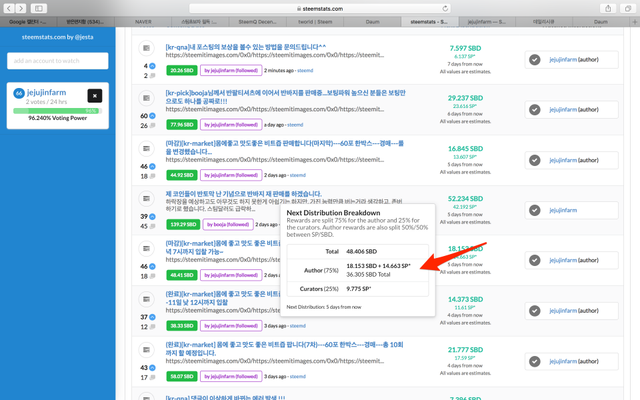The width and height of the screenshot is (640, 400).
Task: Switch to the first Daum tab
Action: [x=372, y=22]
